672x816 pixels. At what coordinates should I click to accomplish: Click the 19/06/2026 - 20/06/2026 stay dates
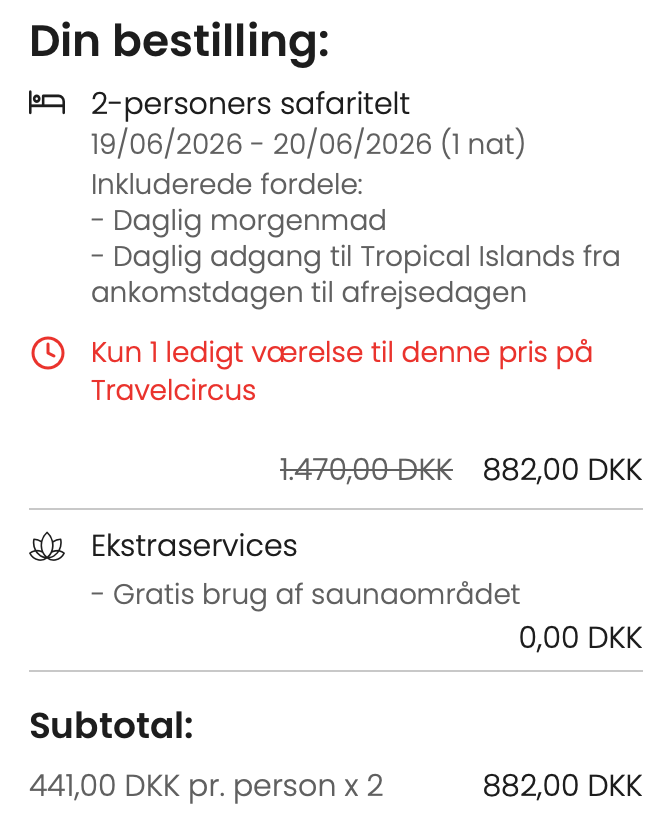308,144
